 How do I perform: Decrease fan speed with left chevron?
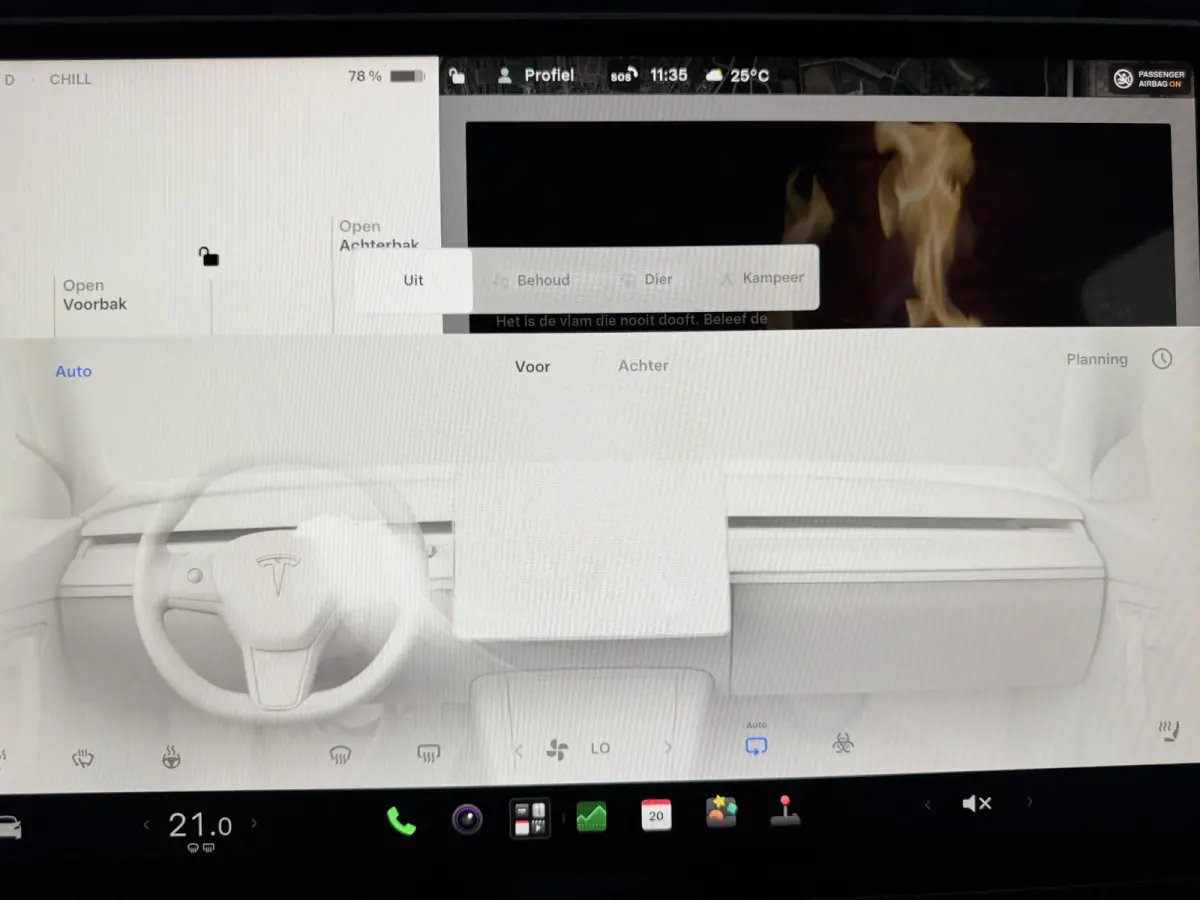[518, 750]
